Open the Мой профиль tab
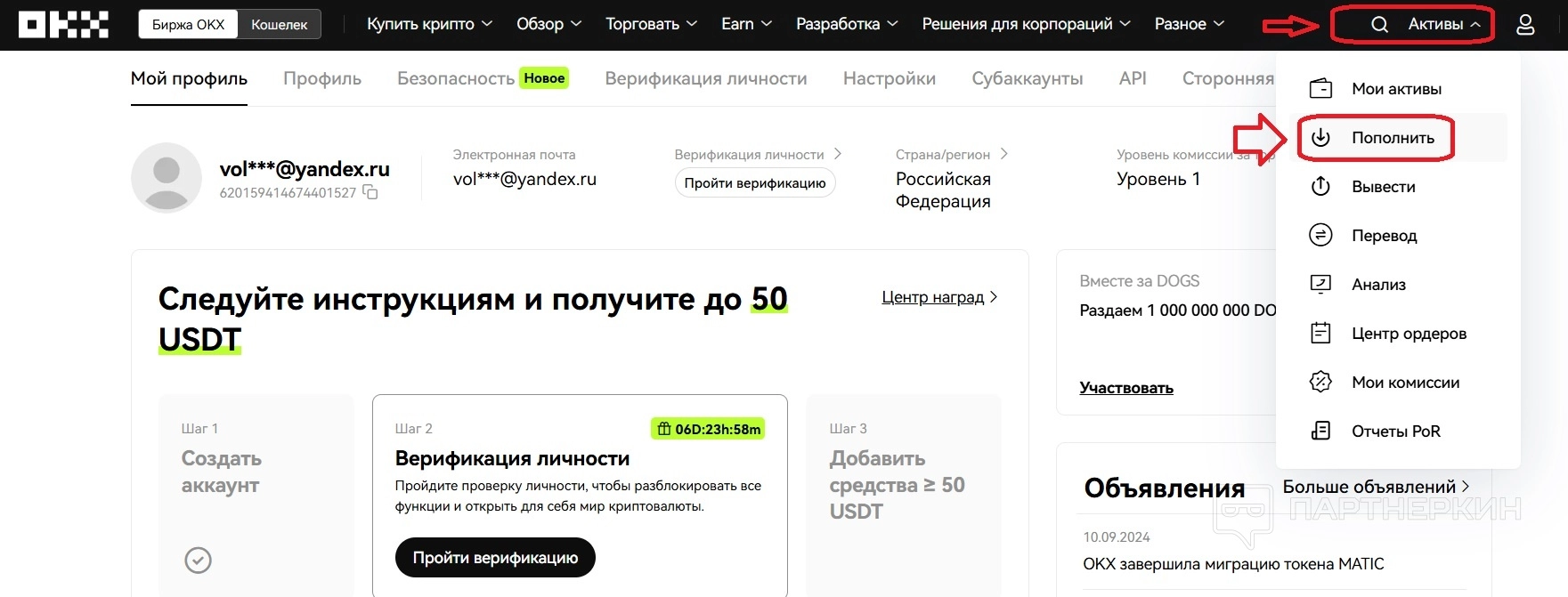This screenshot has height=597, width=1568. pos(189,78)
